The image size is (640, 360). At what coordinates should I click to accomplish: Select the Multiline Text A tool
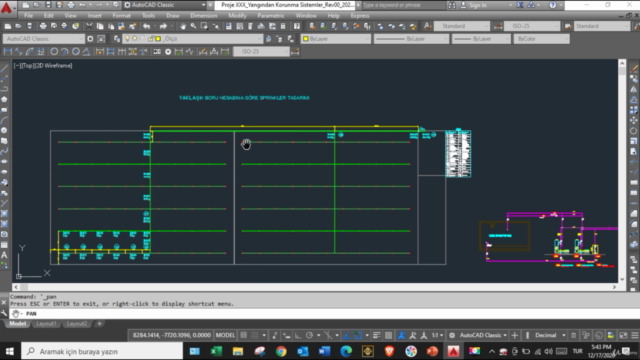[x=4, y=255]
